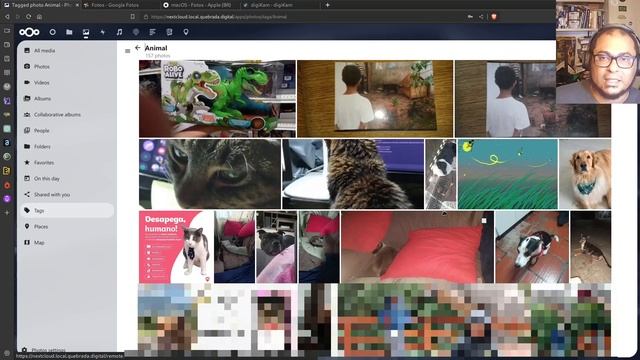Open the narrow black-and-white dog photo

pos(440,174)
